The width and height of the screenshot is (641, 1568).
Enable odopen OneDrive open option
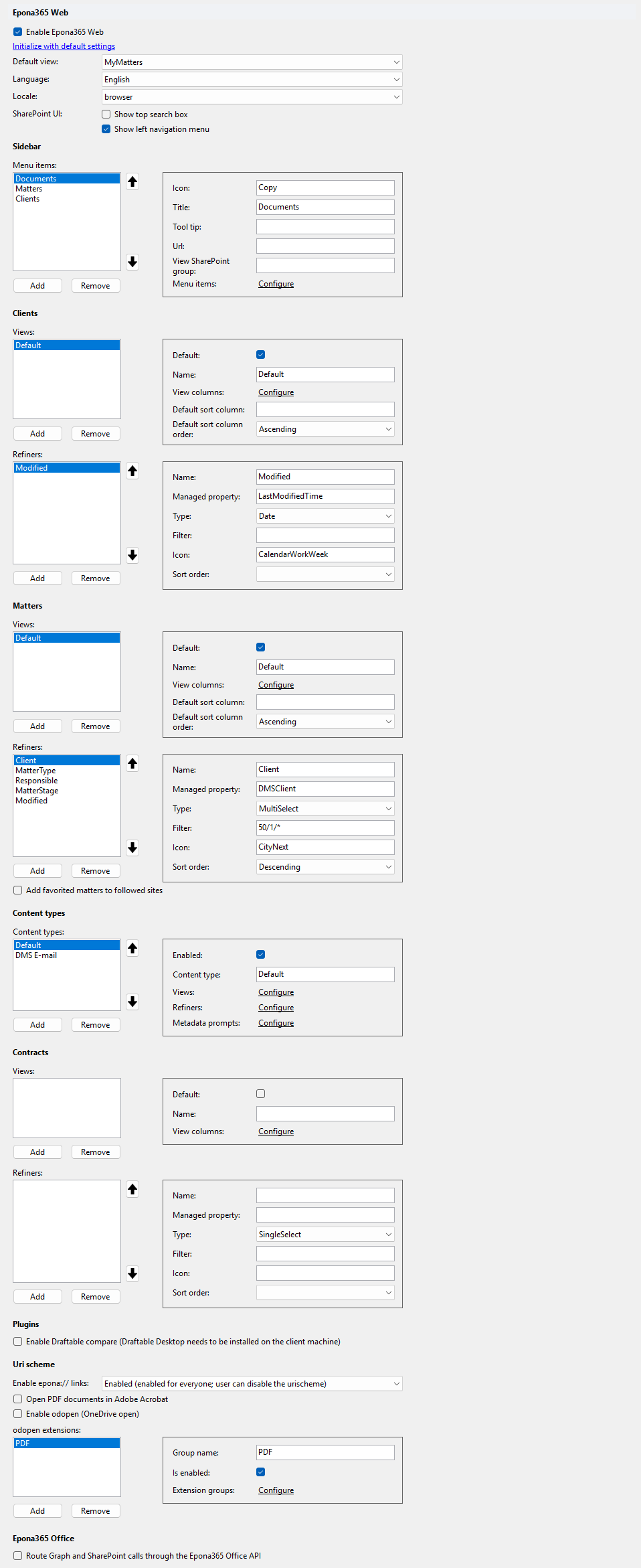pos(17,1414)
